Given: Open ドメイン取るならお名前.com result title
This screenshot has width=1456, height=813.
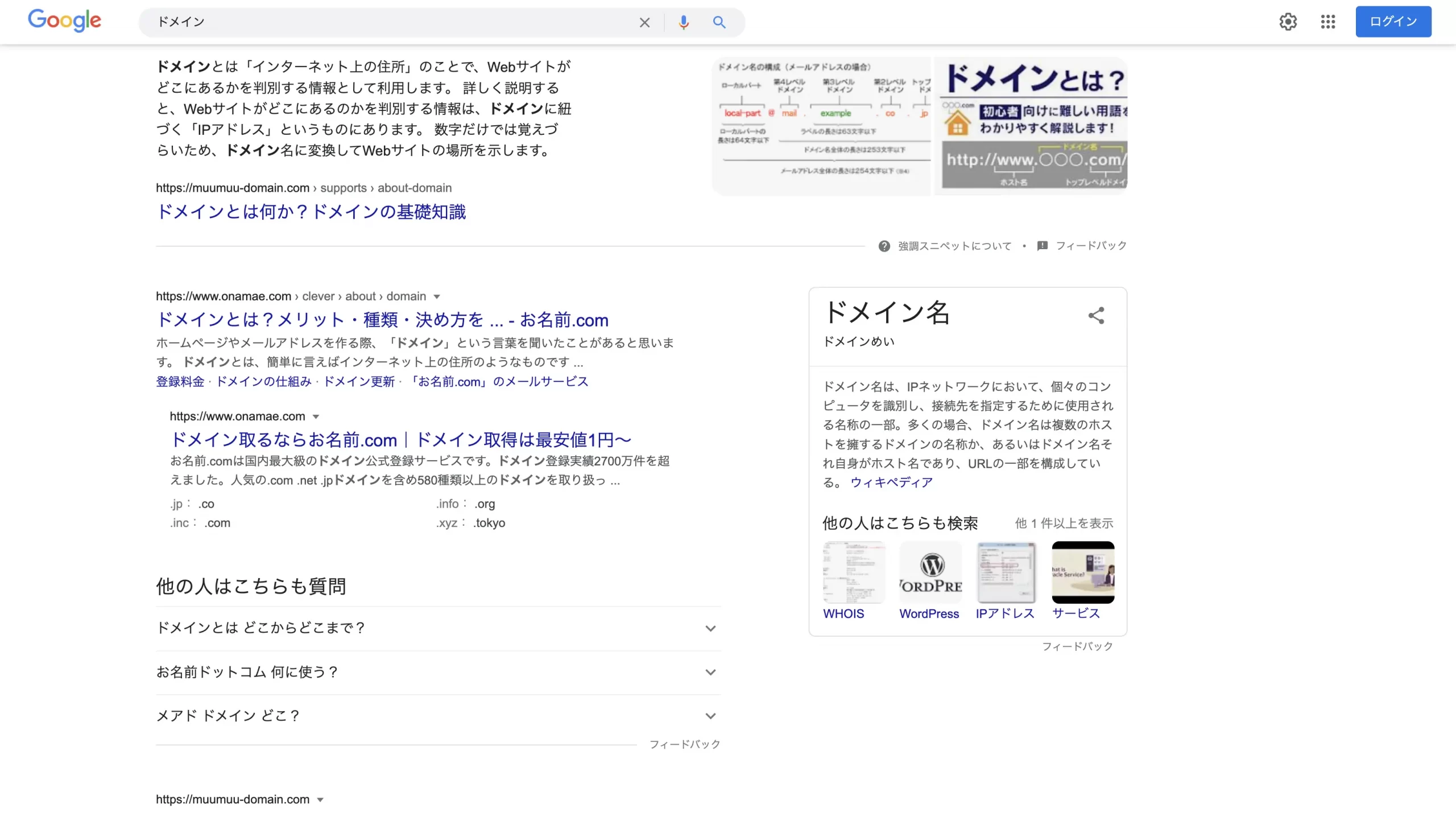Looking at the screenshot, I should point(400,440).
